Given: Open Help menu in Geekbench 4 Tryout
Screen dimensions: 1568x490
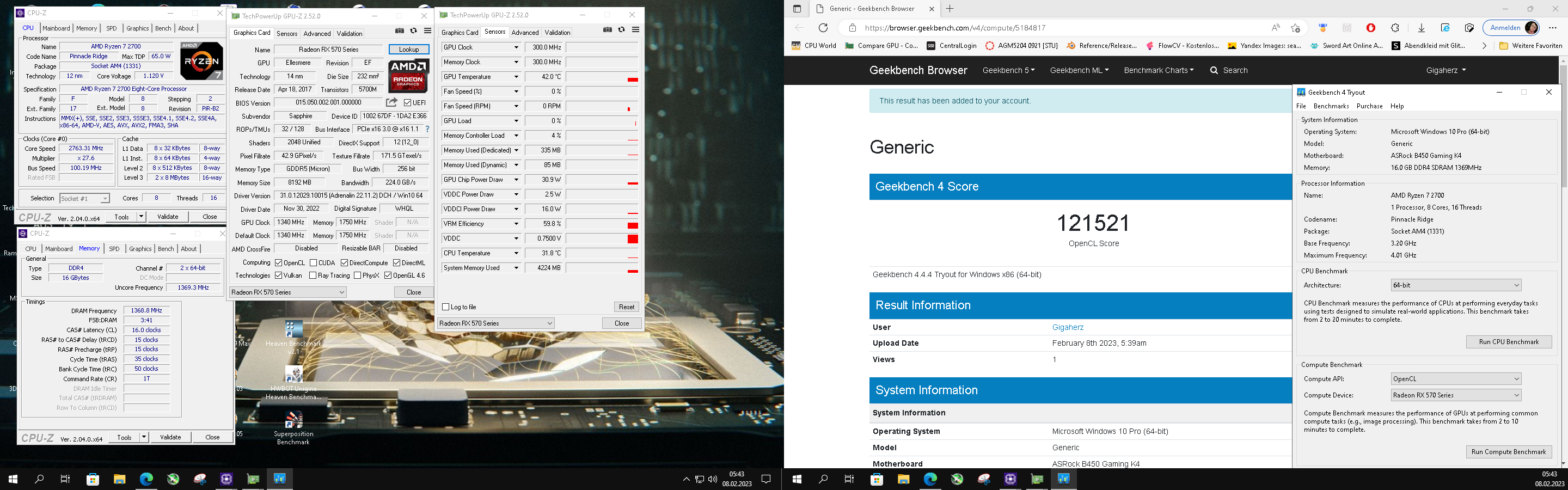Looking at the screenshot, I should coord(1397,106).
